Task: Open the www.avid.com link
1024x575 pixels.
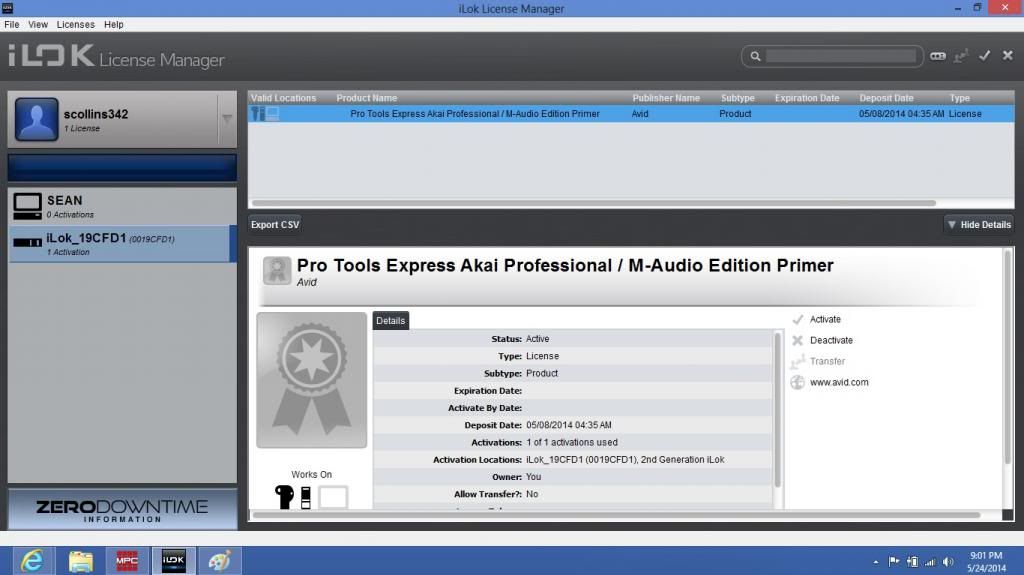Action: click(x=839, y=382)
